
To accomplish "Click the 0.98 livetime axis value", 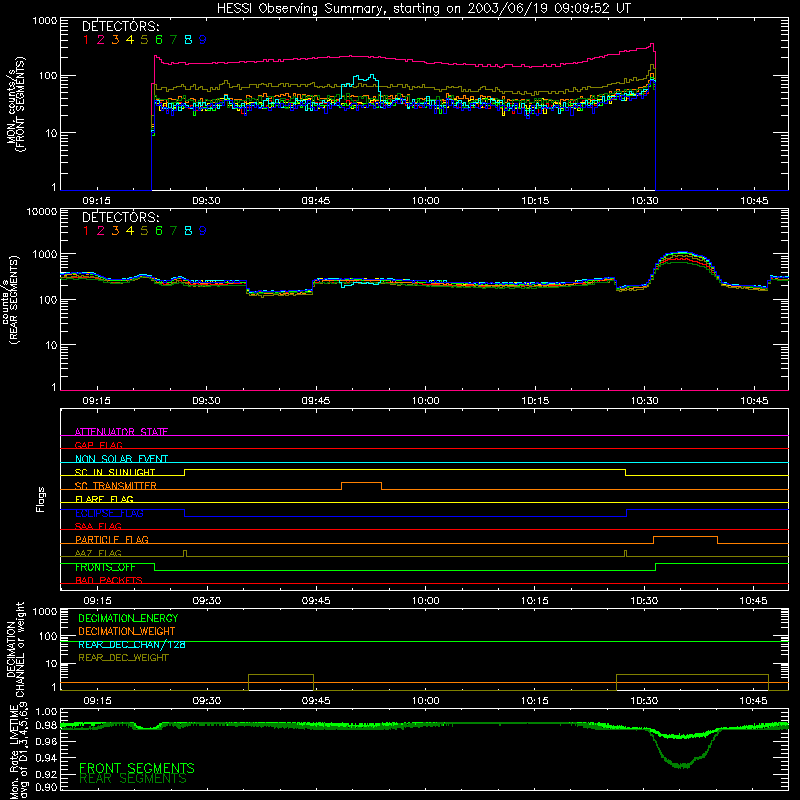I will pos(46,726).
